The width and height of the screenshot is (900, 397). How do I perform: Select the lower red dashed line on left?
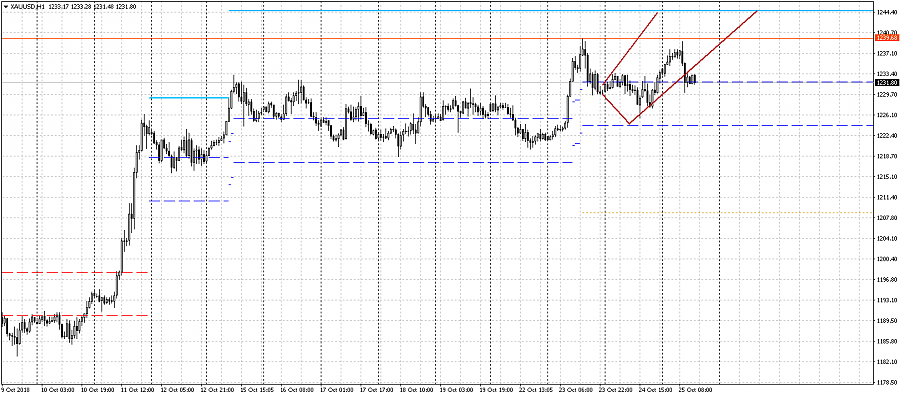pos(75,316)
